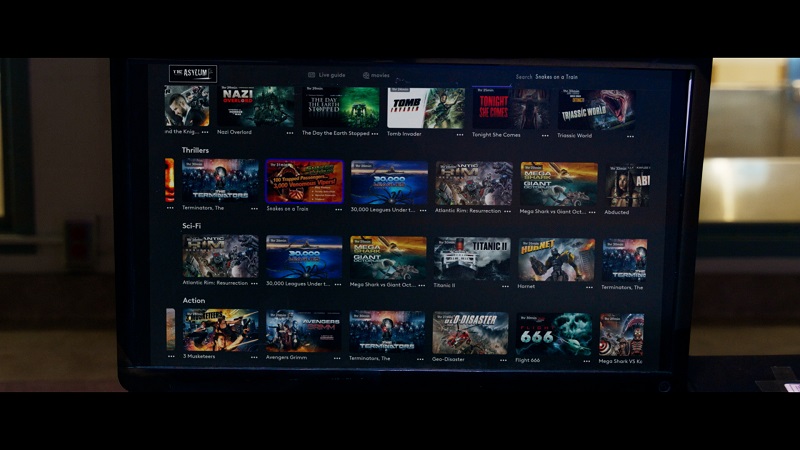The height and width of the screenshot is (450, 800).
Task: Click the 'Hornet' title text
Action: coord(526,287)
